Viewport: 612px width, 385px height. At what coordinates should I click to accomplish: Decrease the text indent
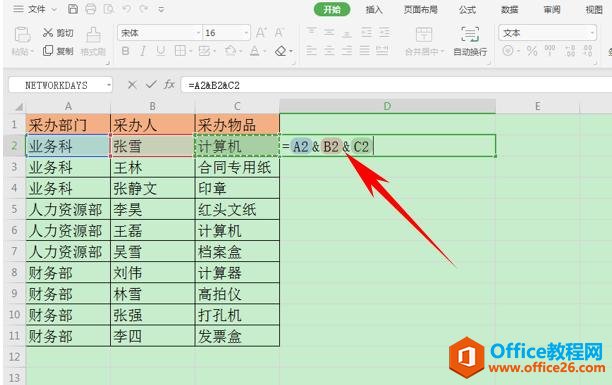(366, 32)
